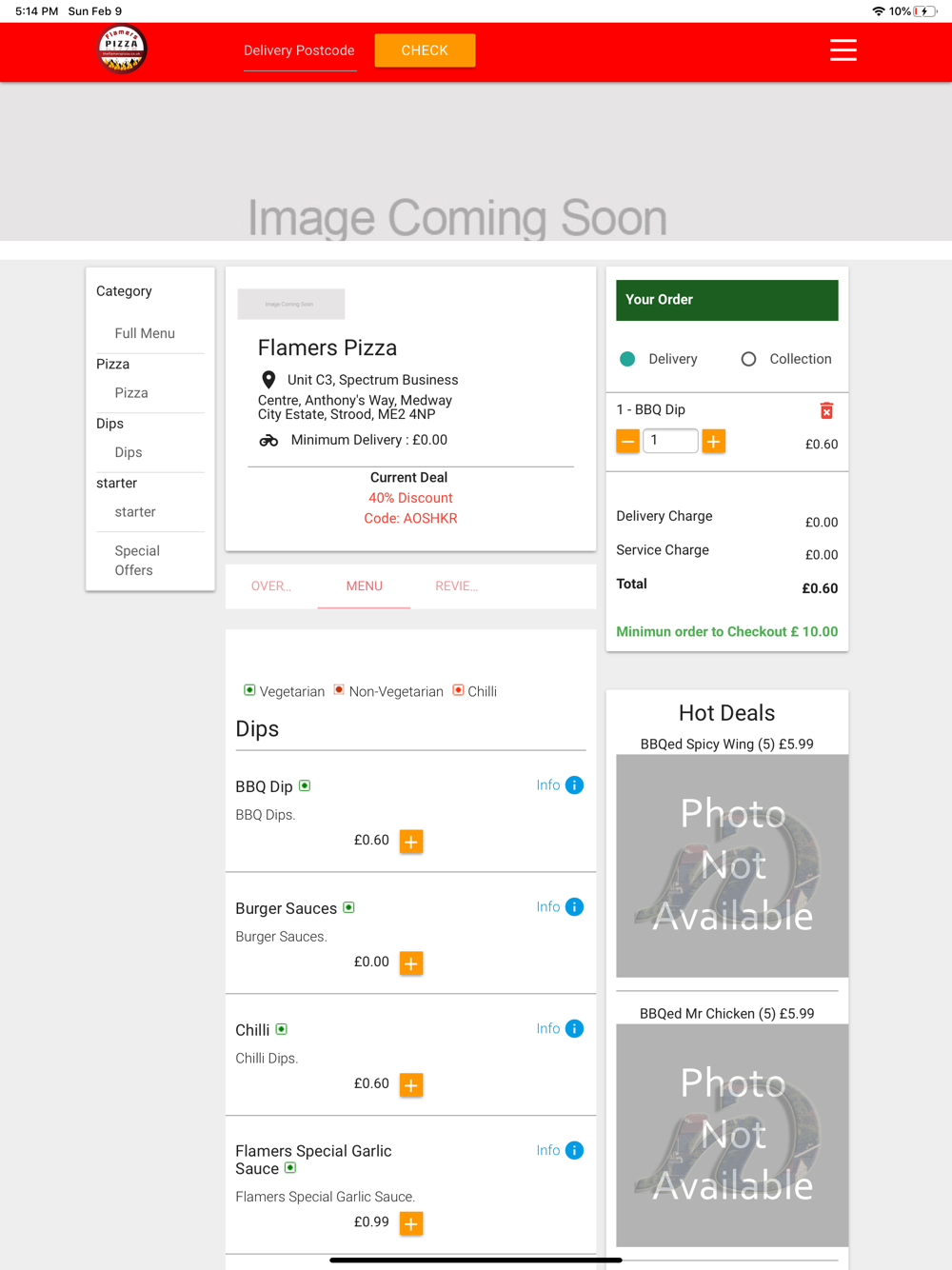Switch to the OVER.. tab
The height and width of the screenshot is (1270, 952).
pos(271,586)
